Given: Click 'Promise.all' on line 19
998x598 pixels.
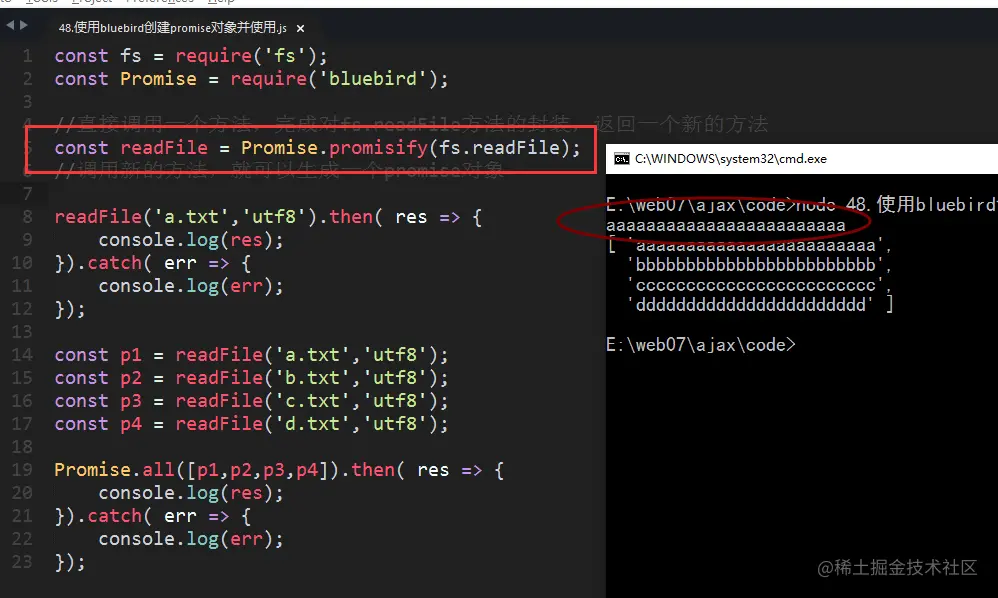Looking at the screenshot, I should point(115,470).
